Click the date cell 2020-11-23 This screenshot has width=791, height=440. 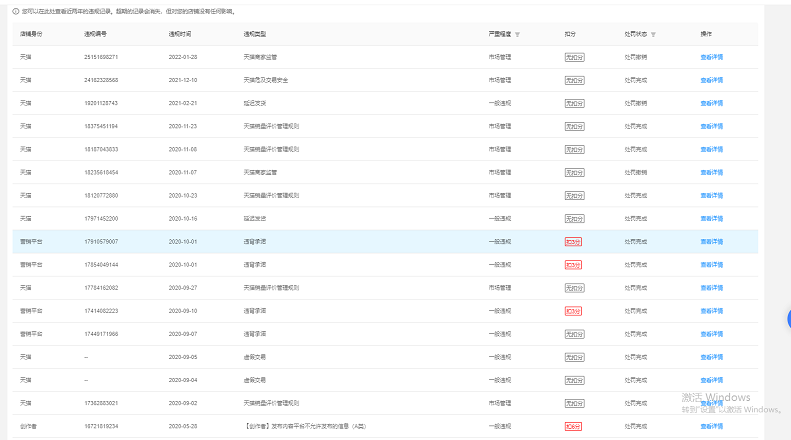coord(183,126)
